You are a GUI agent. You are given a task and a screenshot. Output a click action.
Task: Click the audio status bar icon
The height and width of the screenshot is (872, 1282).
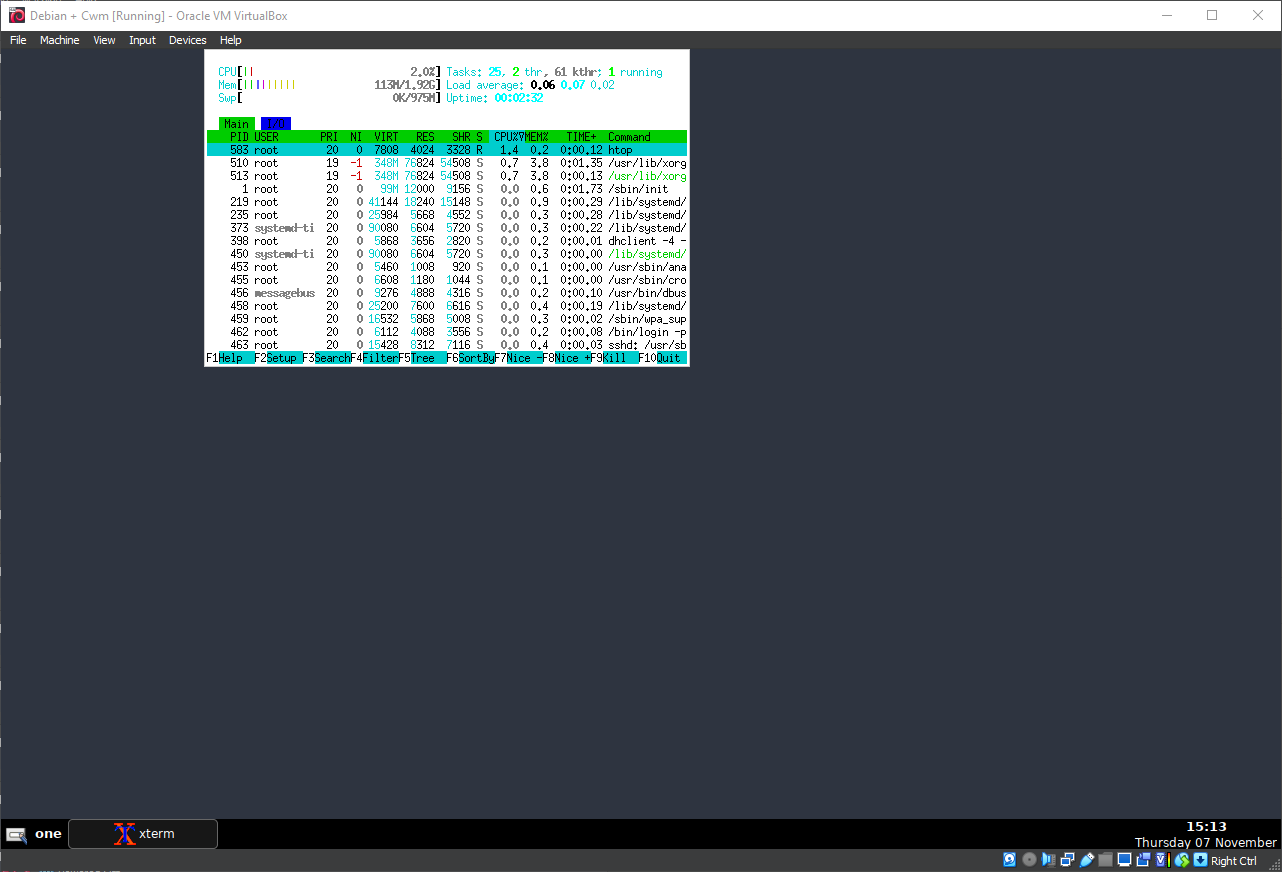1048,860
